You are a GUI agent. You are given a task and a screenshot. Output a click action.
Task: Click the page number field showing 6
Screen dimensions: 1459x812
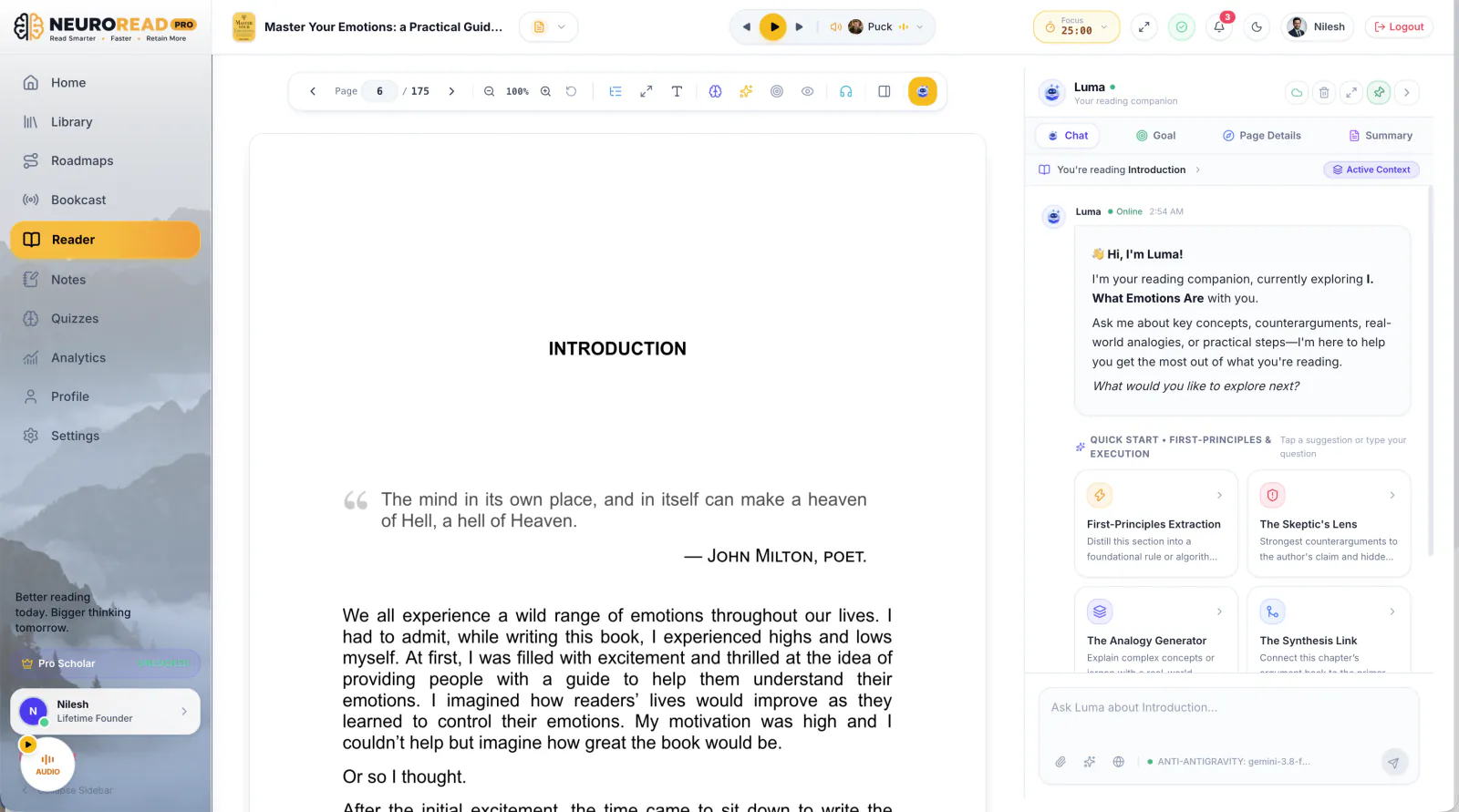pos(379,91)
